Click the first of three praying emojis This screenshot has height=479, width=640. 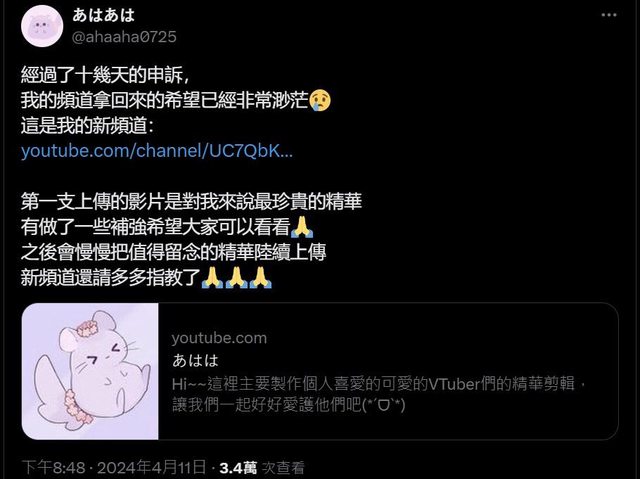click(213, 278)
